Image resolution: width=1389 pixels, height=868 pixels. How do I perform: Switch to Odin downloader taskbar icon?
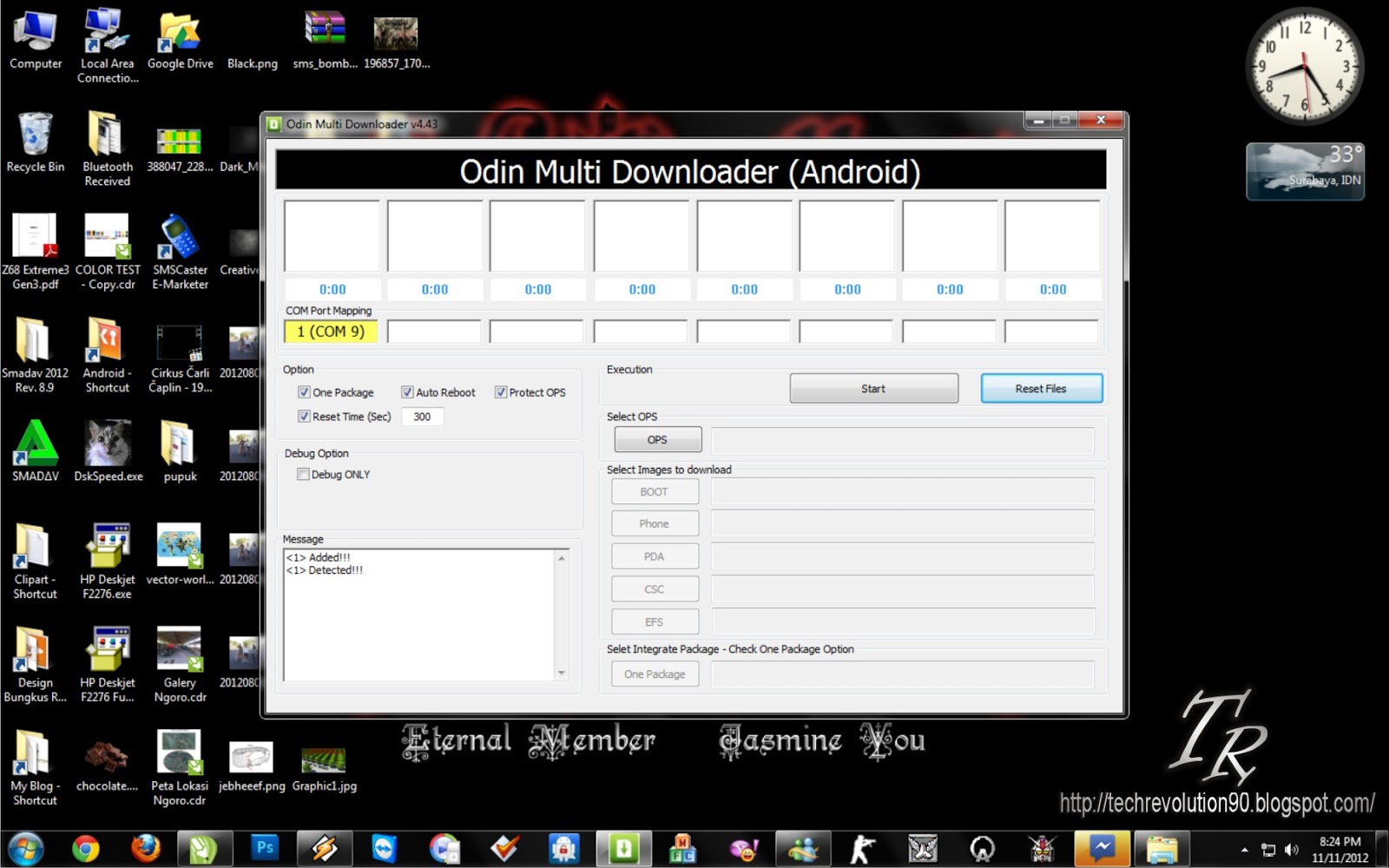[623, 848]
